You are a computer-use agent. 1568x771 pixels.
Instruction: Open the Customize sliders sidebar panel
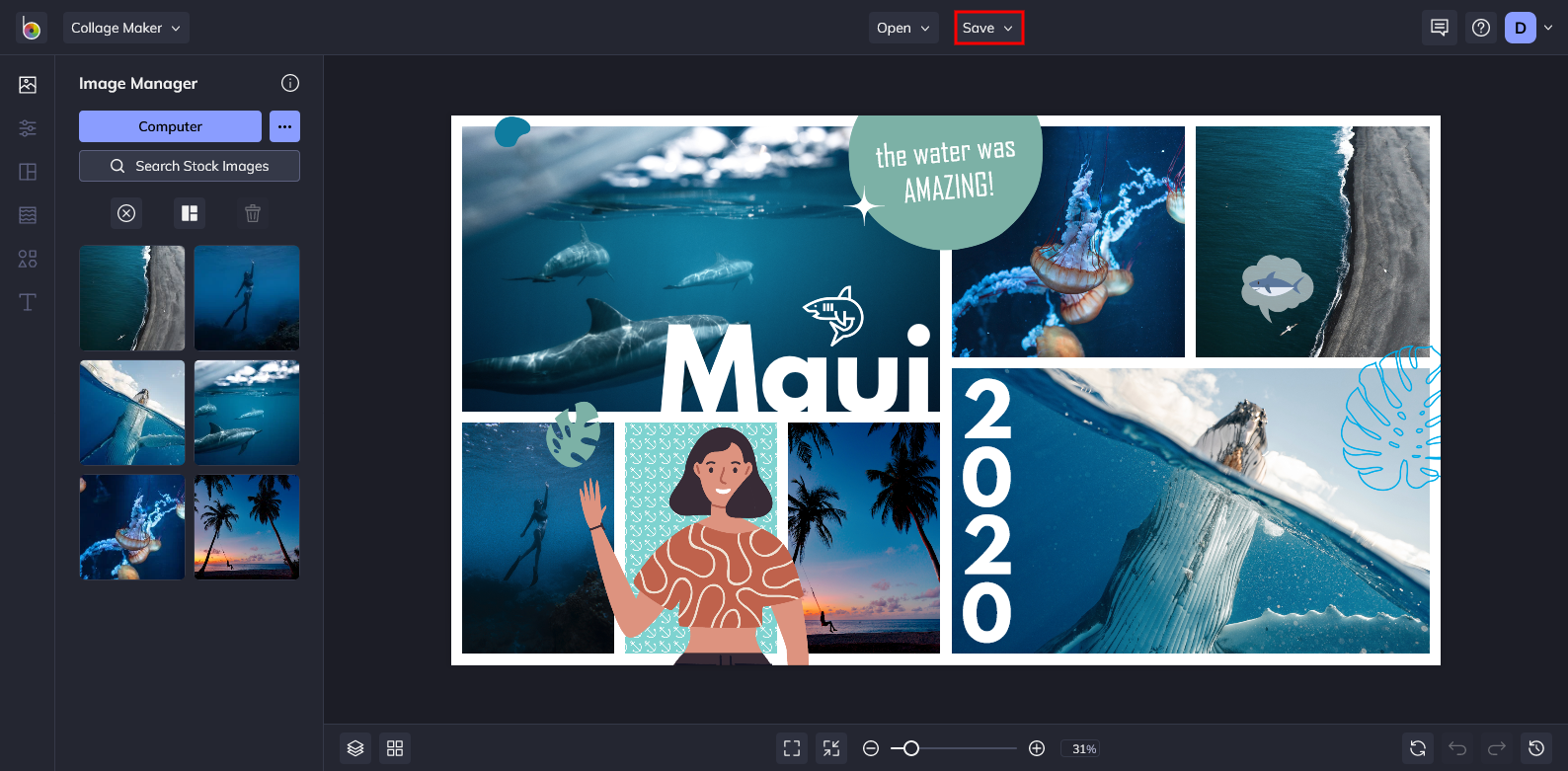(28, 128)
